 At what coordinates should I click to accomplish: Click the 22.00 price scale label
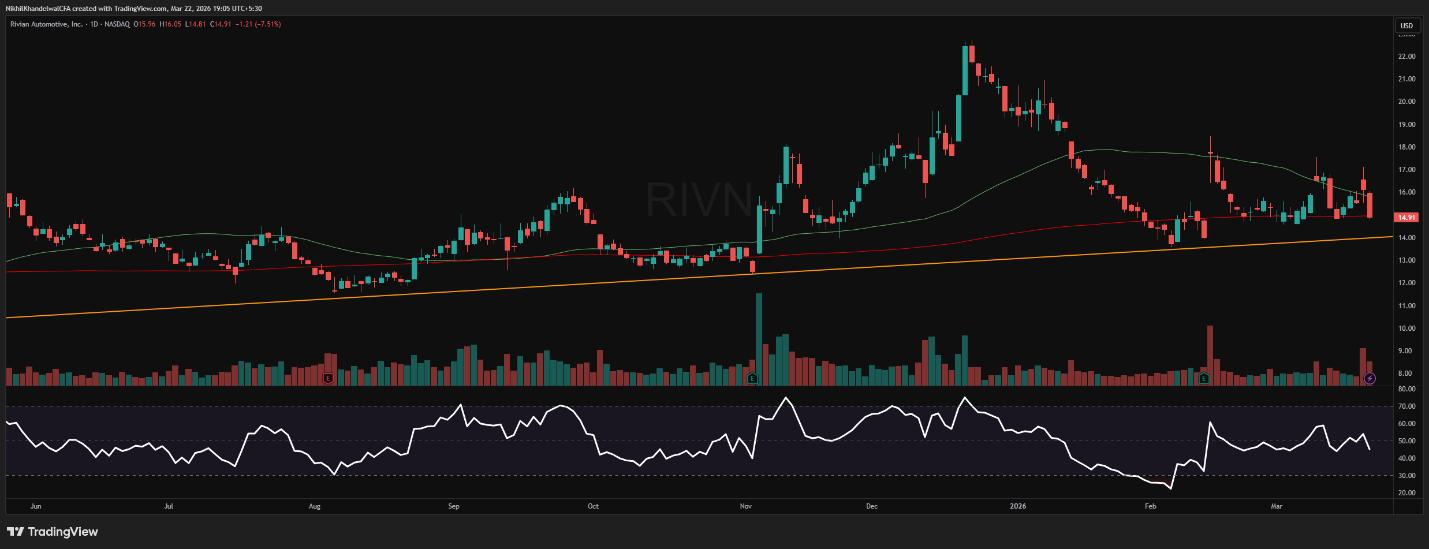tap(1406, 56)
